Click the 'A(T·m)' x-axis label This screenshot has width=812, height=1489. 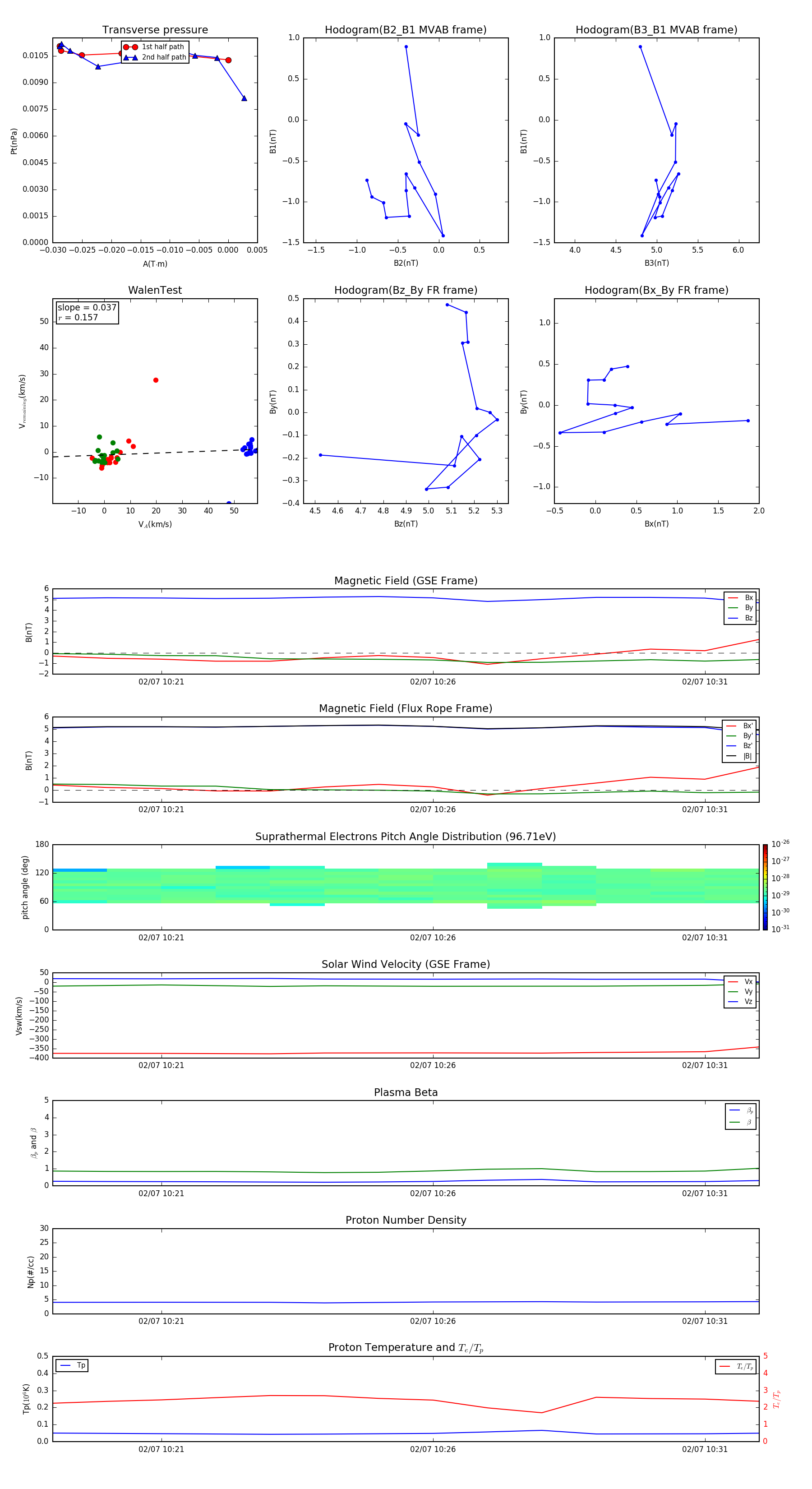[x=155, y=264]
